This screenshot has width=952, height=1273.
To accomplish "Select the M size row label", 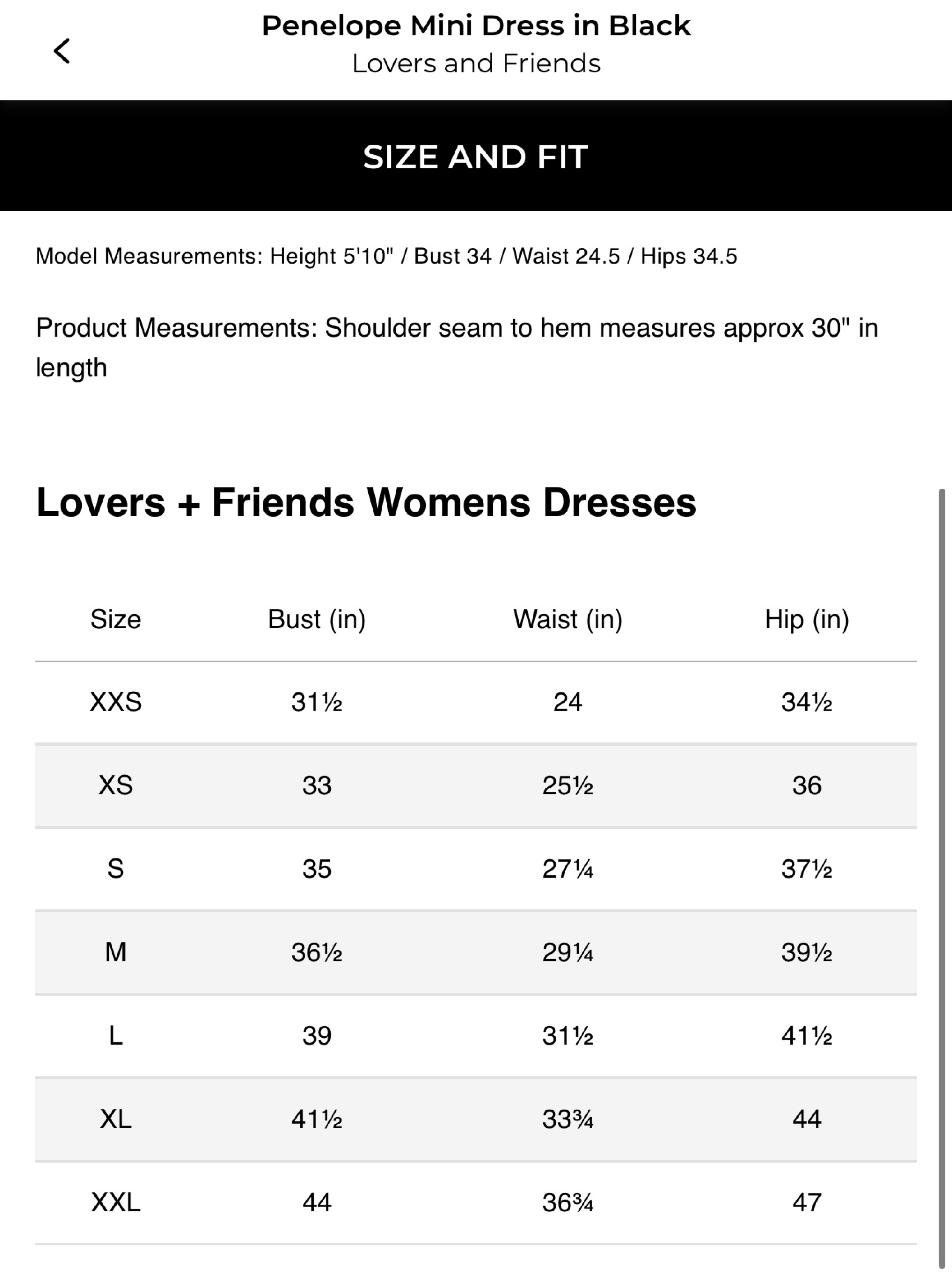I will [116, 953].
